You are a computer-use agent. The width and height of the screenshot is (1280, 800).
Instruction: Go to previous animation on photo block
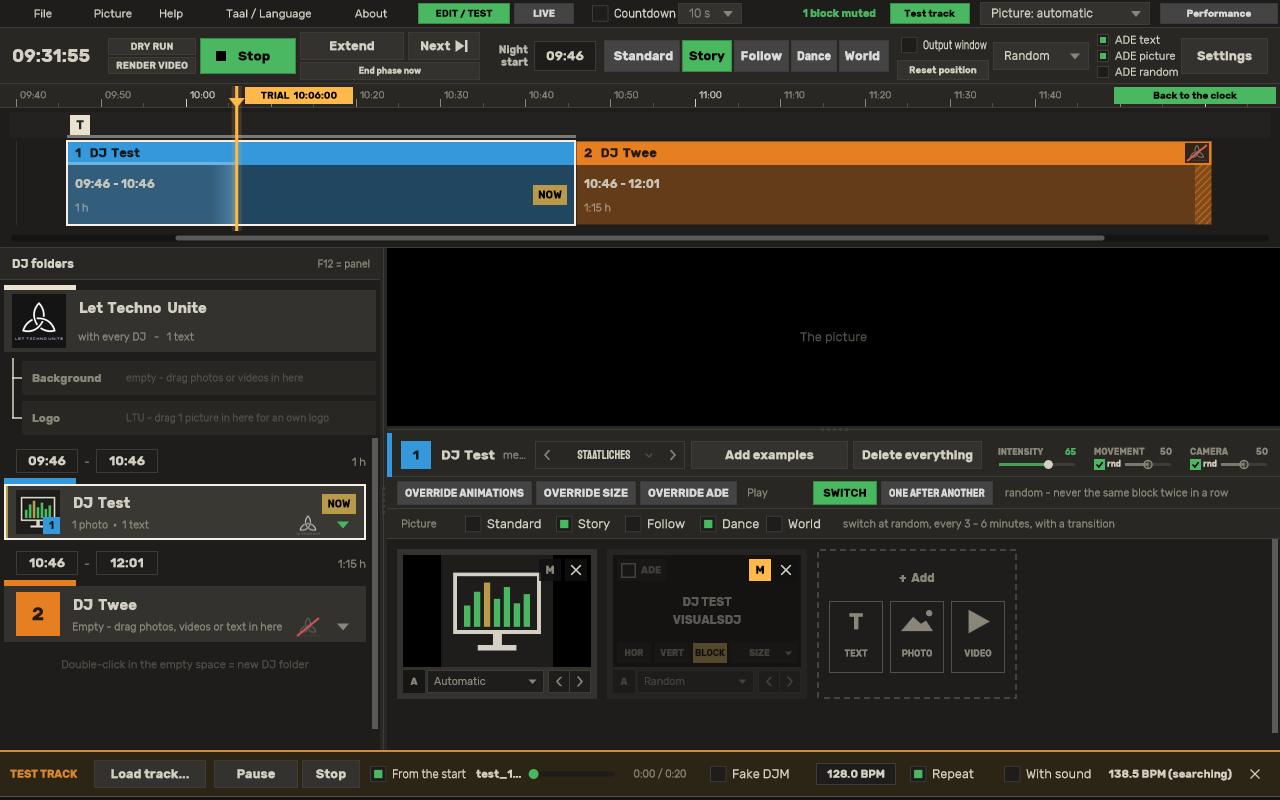(559, 681)
